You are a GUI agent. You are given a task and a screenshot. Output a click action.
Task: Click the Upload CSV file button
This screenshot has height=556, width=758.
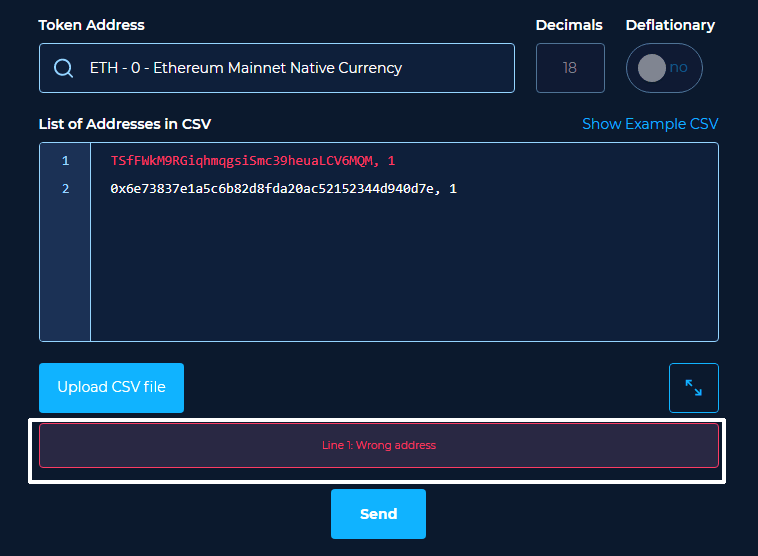(x=111, y=388)
